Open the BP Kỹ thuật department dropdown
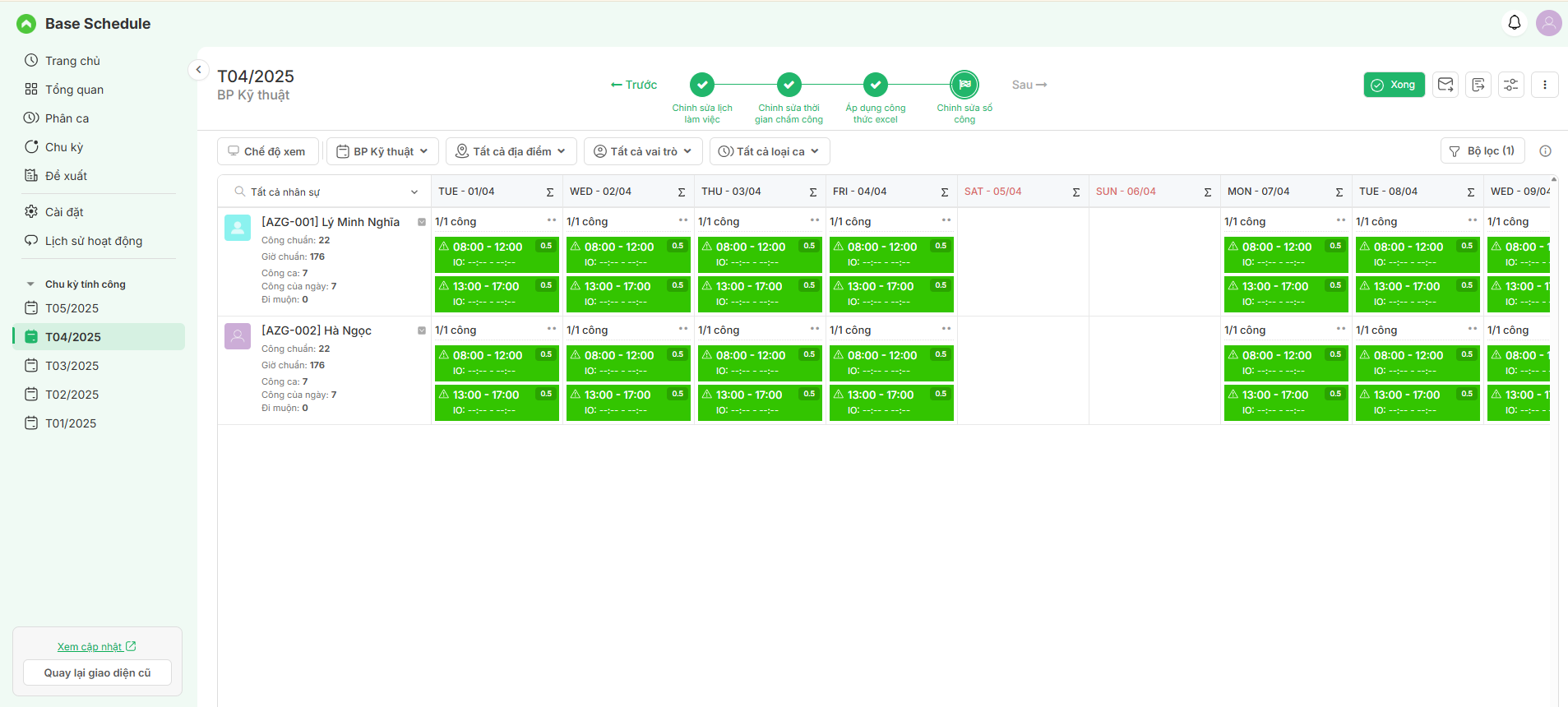1568x707 pixels. click(x=382, y=151)
